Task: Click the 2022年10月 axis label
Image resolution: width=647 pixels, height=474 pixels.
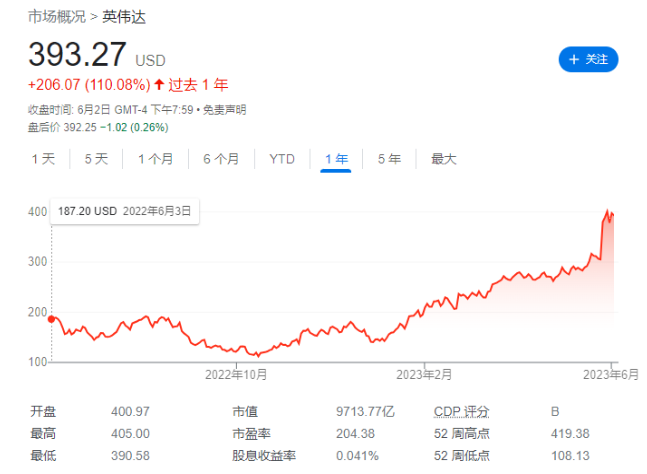Action: (x=236, y=375)
